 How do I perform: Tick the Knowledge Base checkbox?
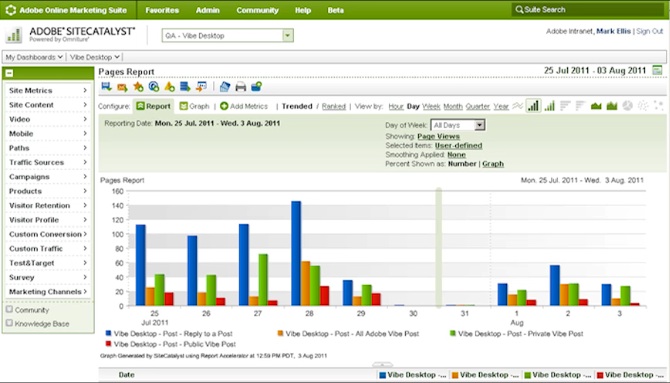(x=9, y=323)
